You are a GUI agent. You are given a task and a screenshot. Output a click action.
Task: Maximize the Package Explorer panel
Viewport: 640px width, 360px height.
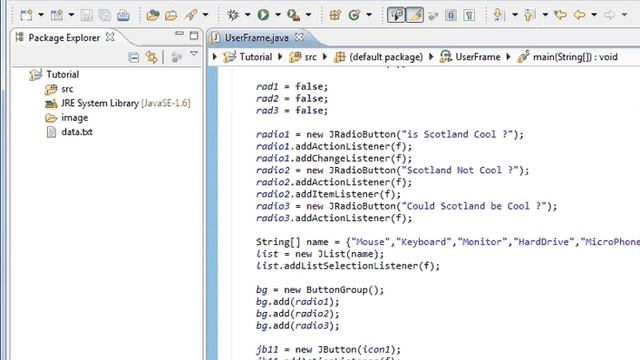coord(194,36)
